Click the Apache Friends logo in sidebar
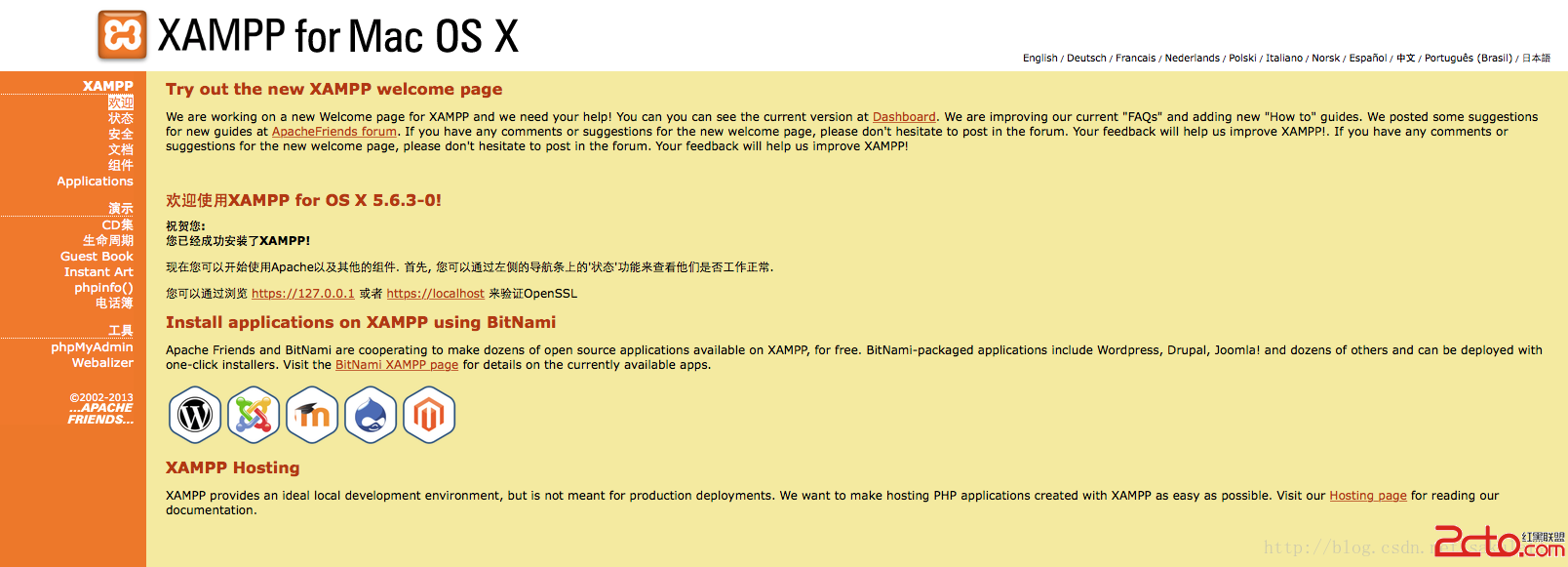The image size is (1568, 567). [100, 414]
